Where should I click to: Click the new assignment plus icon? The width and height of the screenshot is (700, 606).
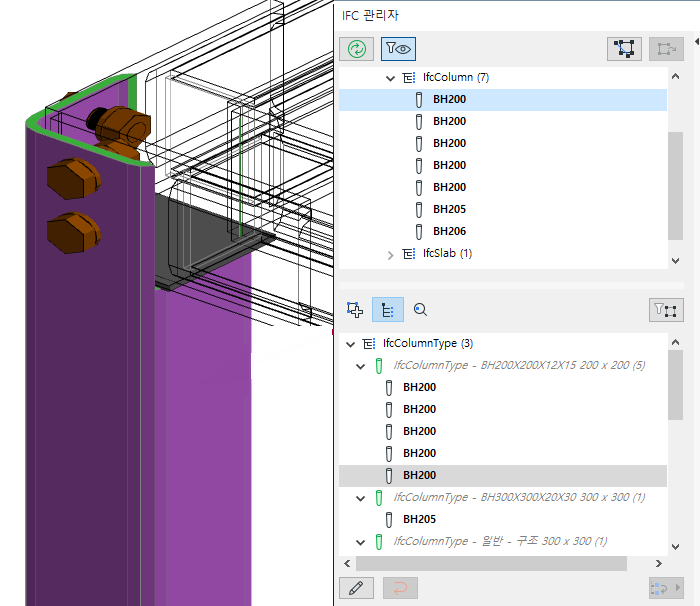click(x=354, y=309)
